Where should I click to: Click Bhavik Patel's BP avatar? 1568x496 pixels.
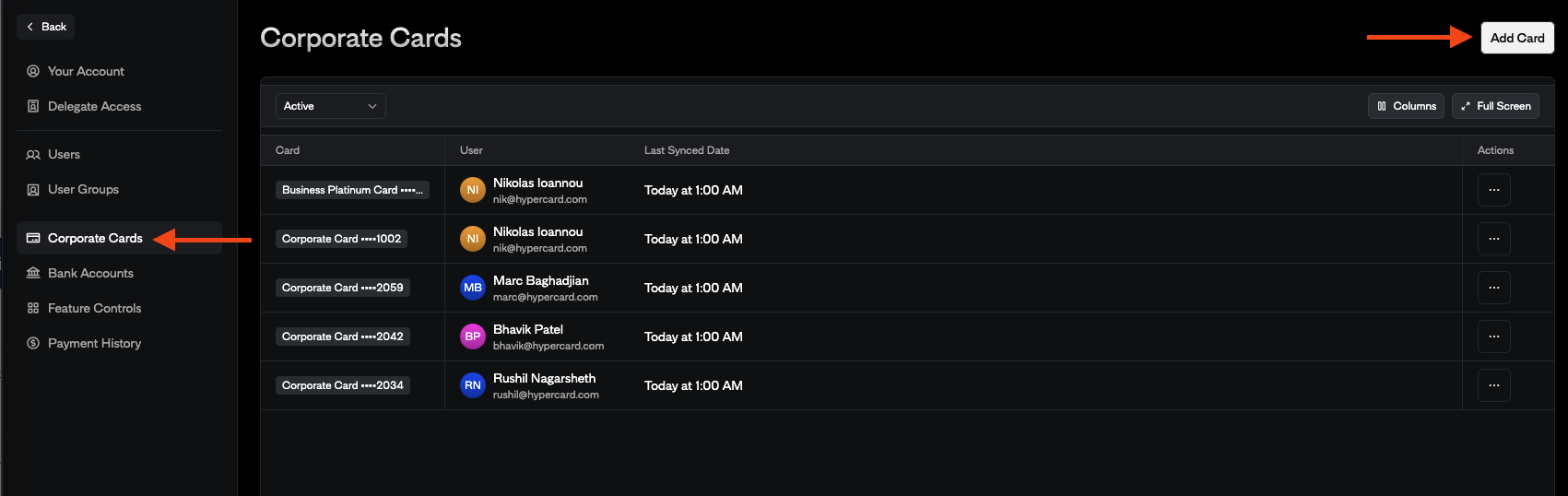pos(473,337)
